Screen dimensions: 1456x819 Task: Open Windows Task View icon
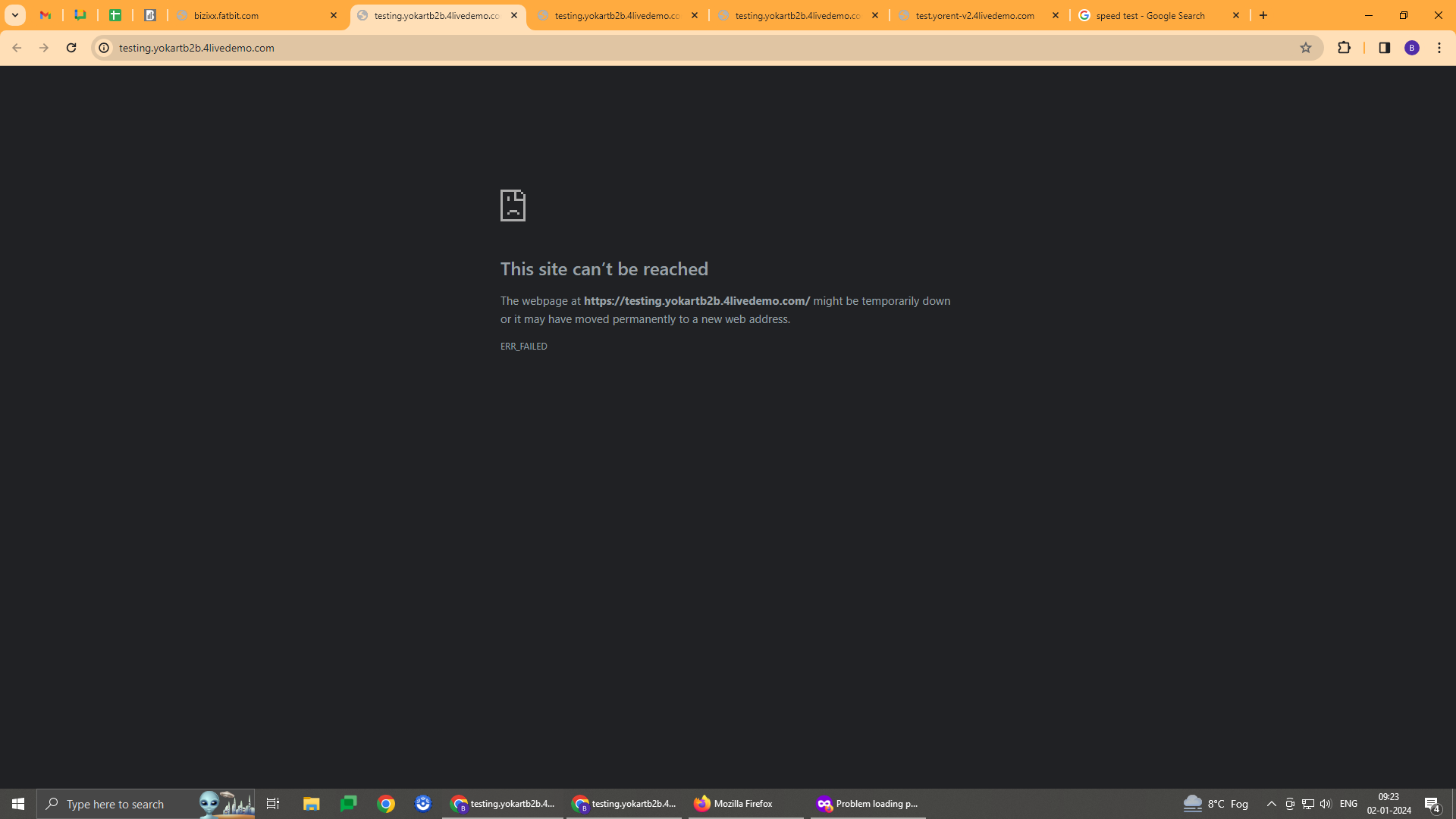click(x=273, y=804)
